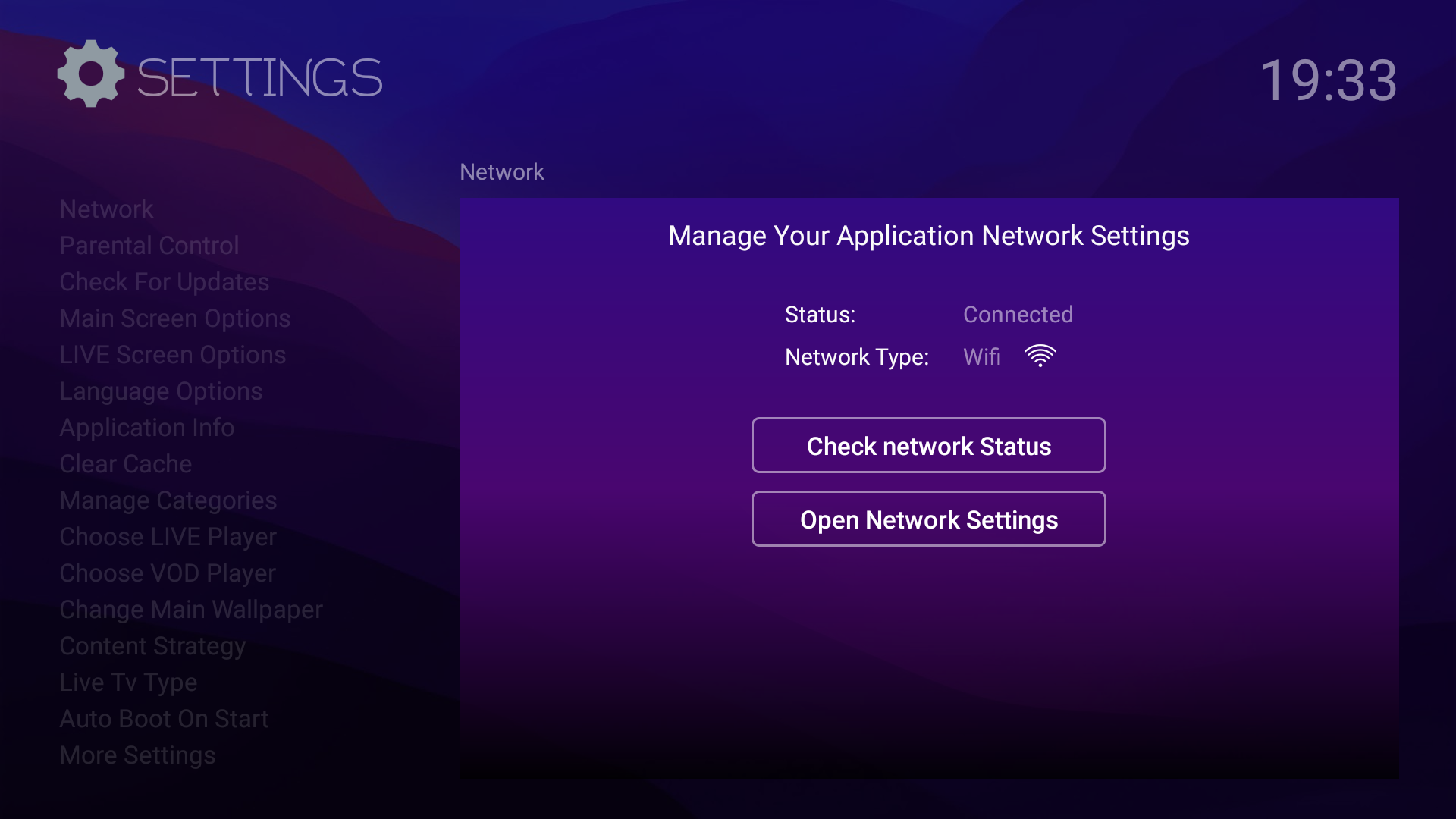Select Live Tv Type option
The width and height of the screenshot is (1456, 819).
tap(127, 682)
